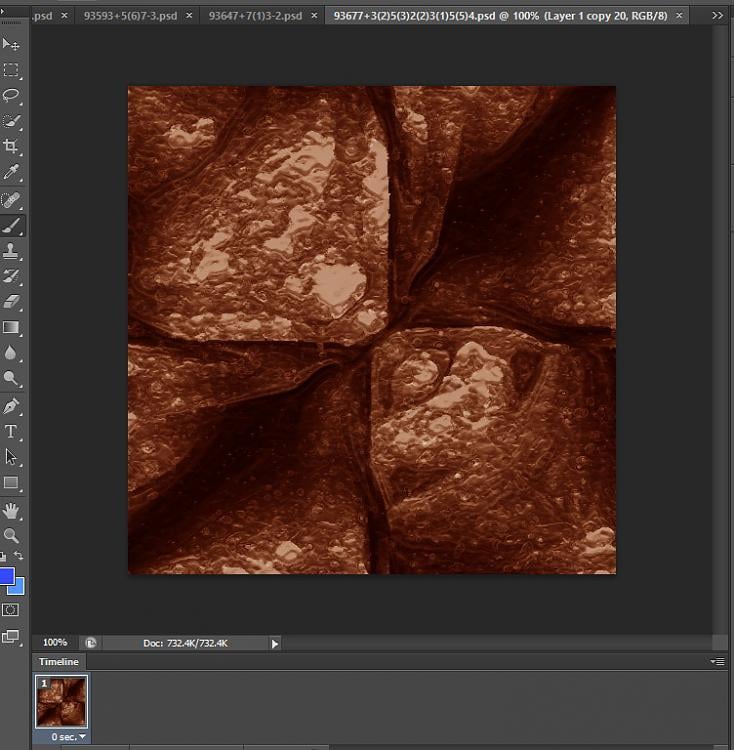The height and width of the screenshot is (750, 734).
Task: Click the status bar preview icon beside zoom
Action: [x=91, y=643]
